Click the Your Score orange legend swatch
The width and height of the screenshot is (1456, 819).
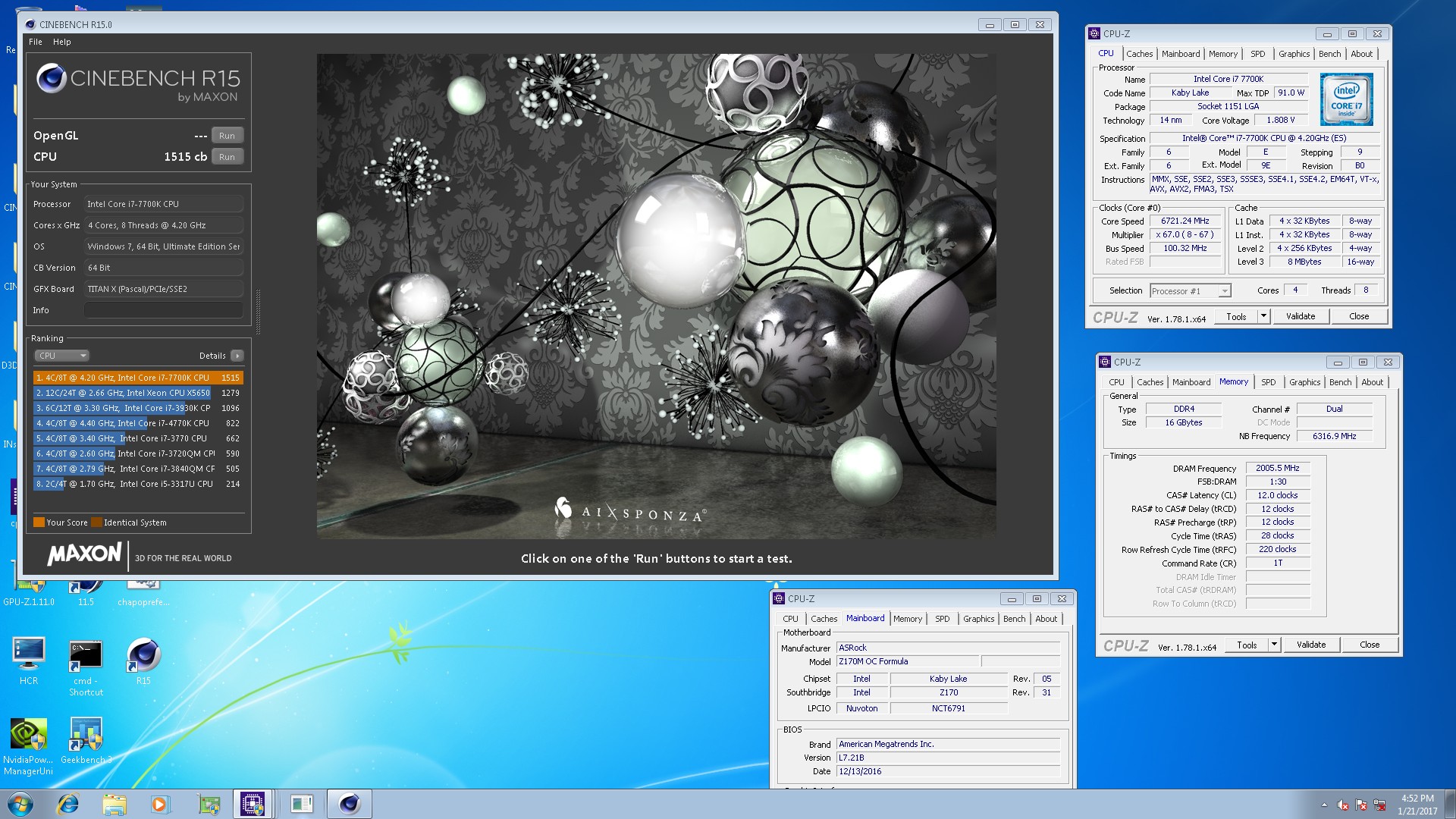[x=39, y=522]
